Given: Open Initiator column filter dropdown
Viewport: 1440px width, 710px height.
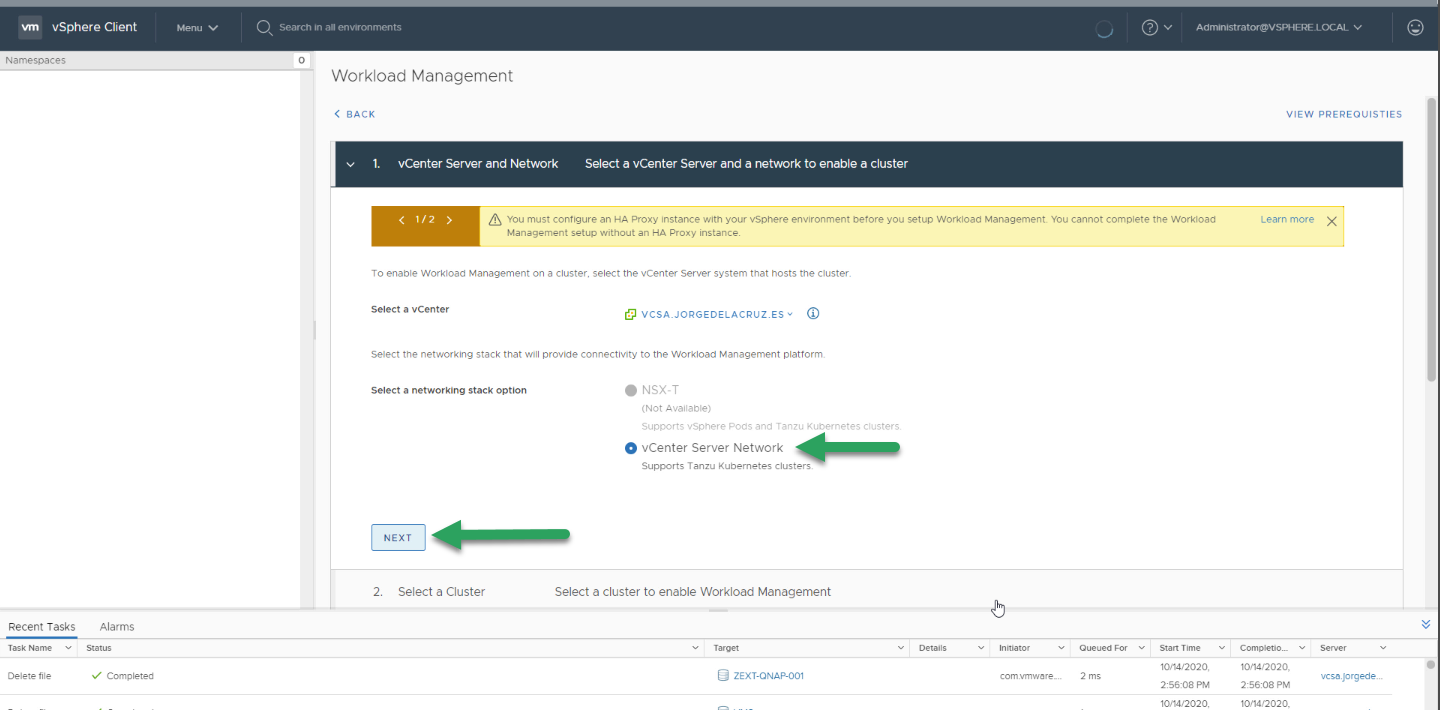Looking at the screenshot, I should (x=1061, y=648).
